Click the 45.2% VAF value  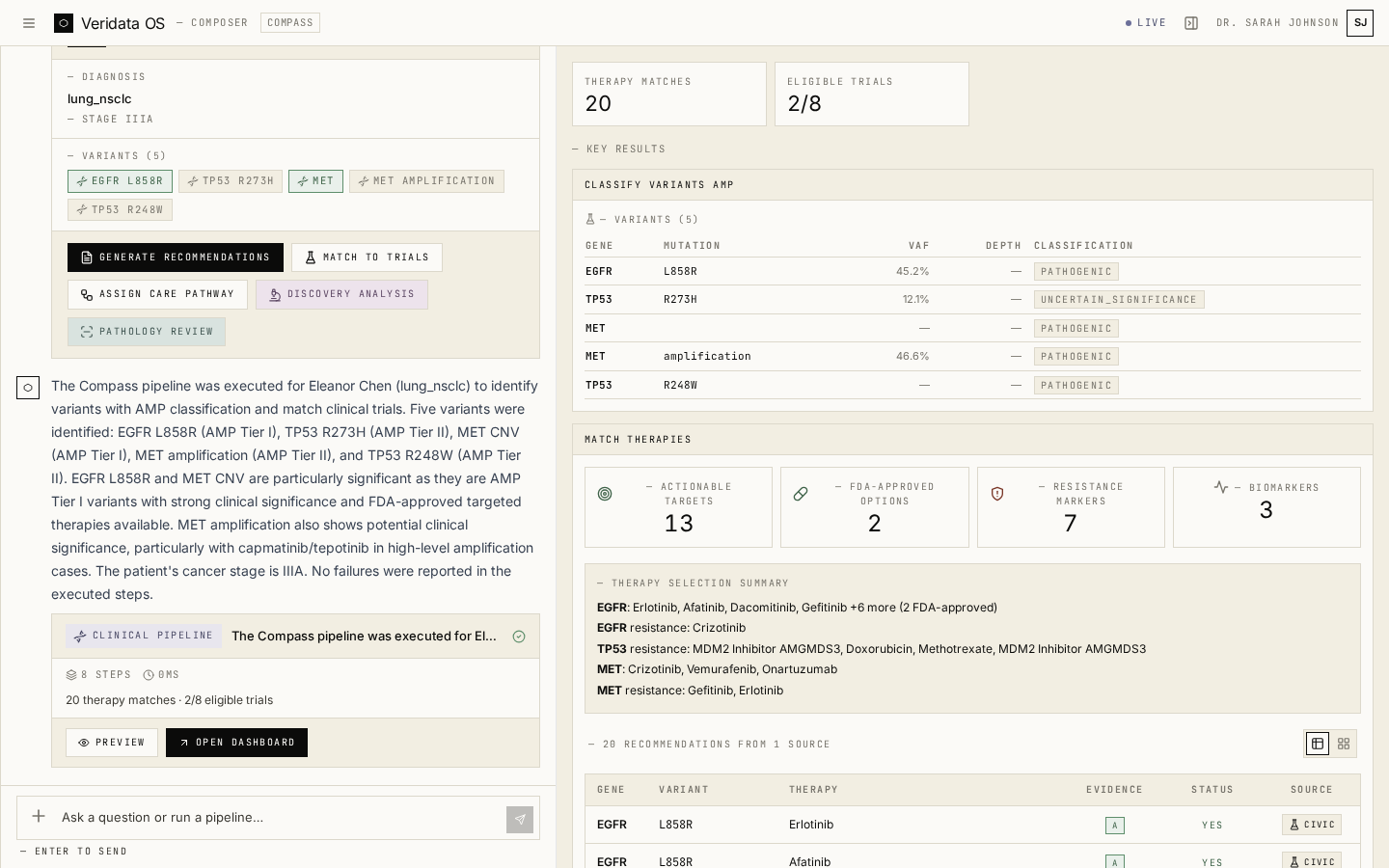point(912,272)
